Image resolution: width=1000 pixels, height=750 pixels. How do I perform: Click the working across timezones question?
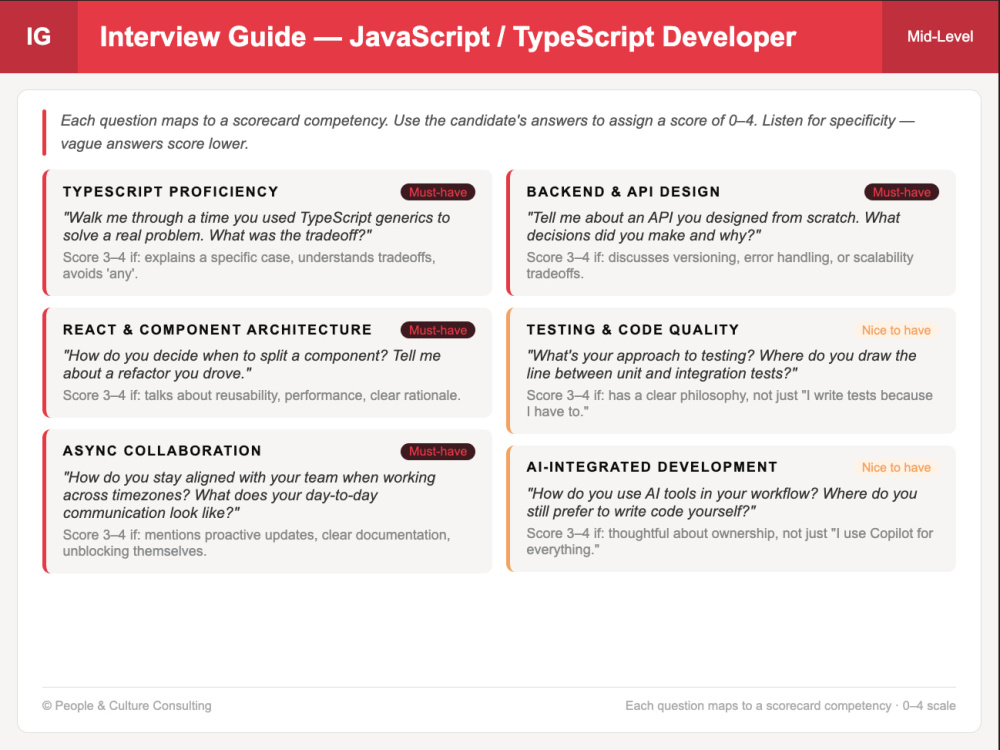(249, 495)
